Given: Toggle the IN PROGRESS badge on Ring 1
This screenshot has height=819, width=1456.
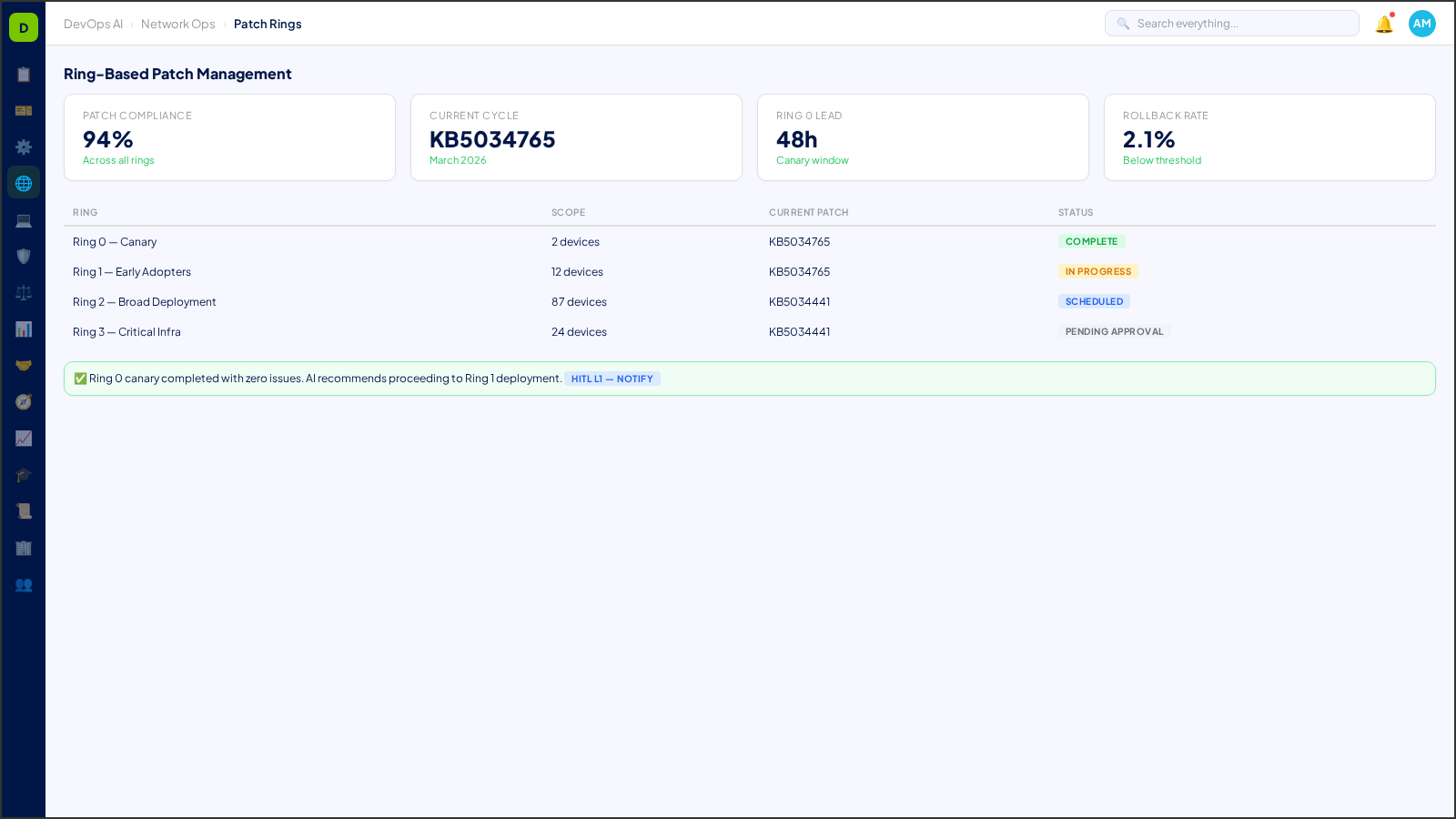Looking at the screenshot, I should coord(1098,271).
